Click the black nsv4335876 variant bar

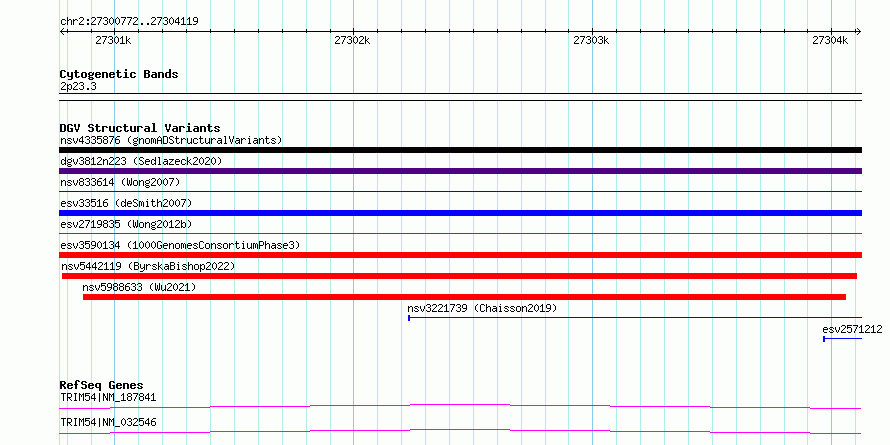[460, 150]
